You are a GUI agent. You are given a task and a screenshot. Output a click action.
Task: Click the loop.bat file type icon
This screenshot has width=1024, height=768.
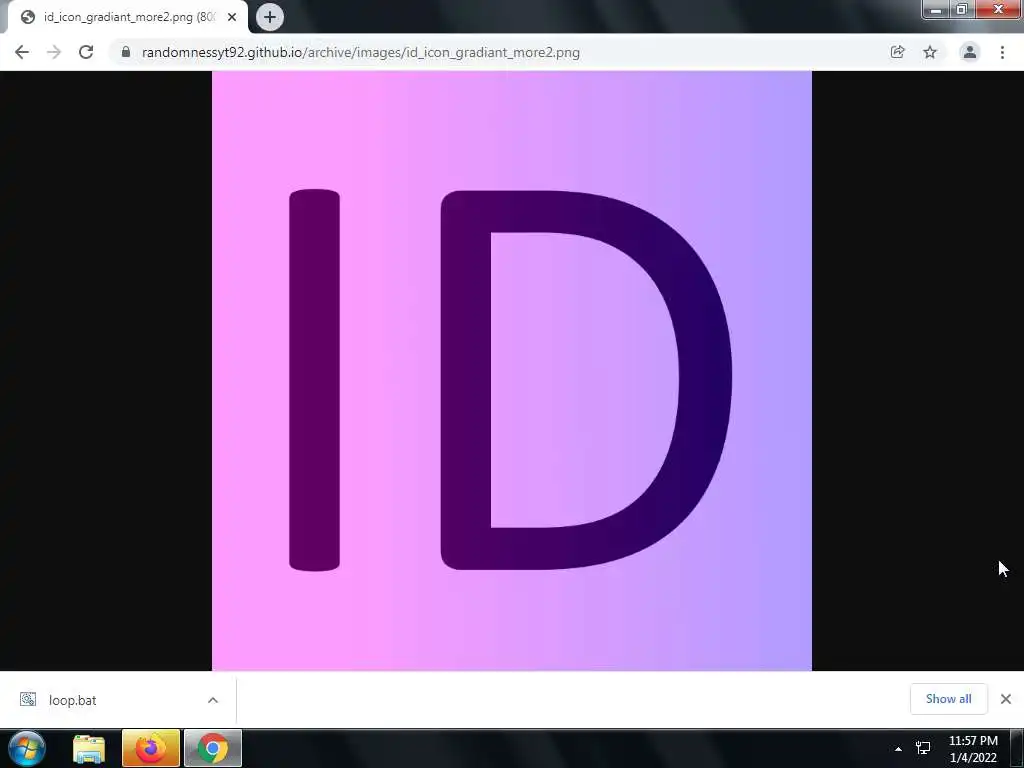click(x=28, y=700)
